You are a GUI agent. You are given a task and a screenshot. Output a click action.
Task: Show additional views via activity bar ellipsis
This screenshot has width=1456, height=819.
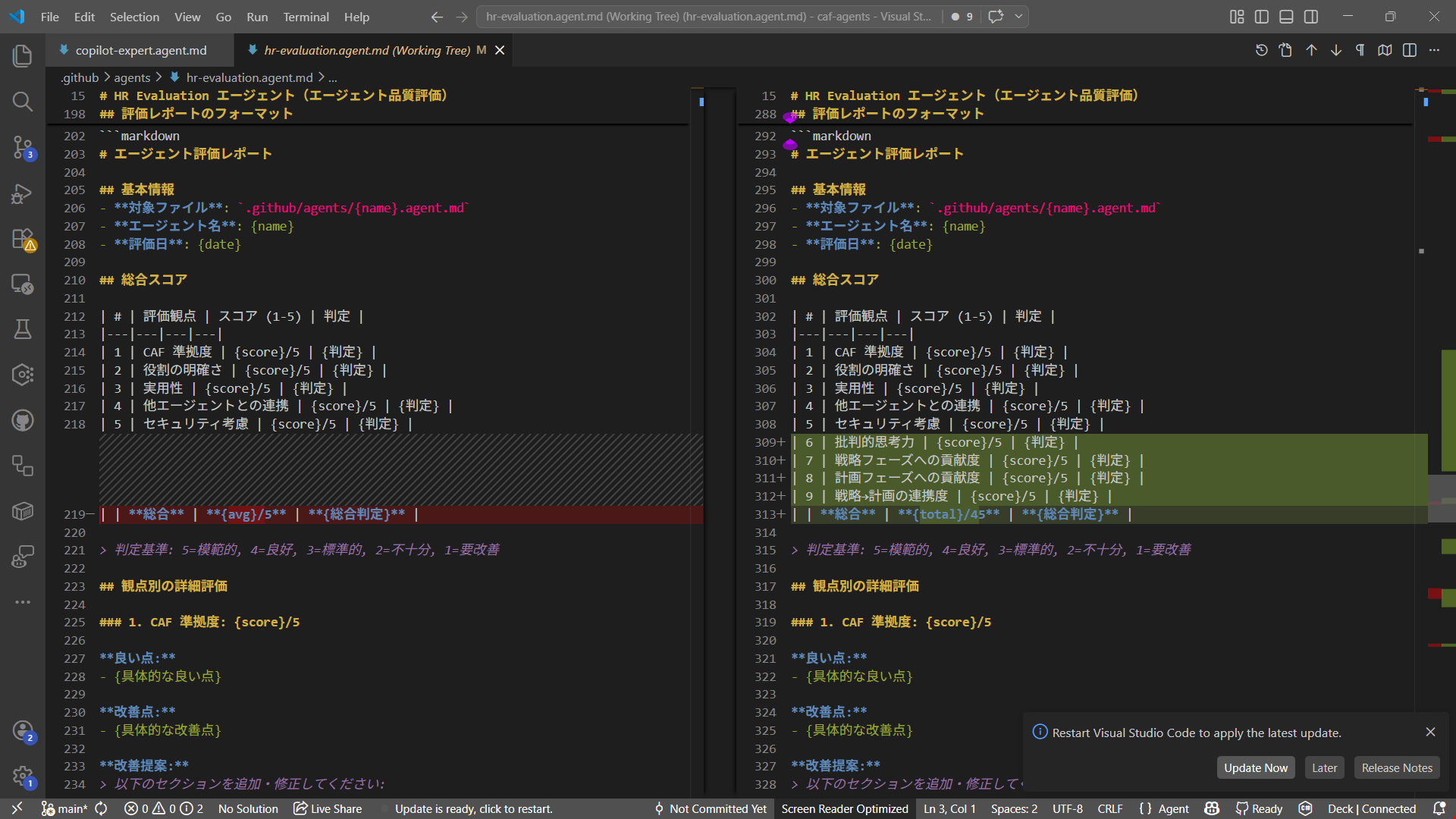pos(23,602)
